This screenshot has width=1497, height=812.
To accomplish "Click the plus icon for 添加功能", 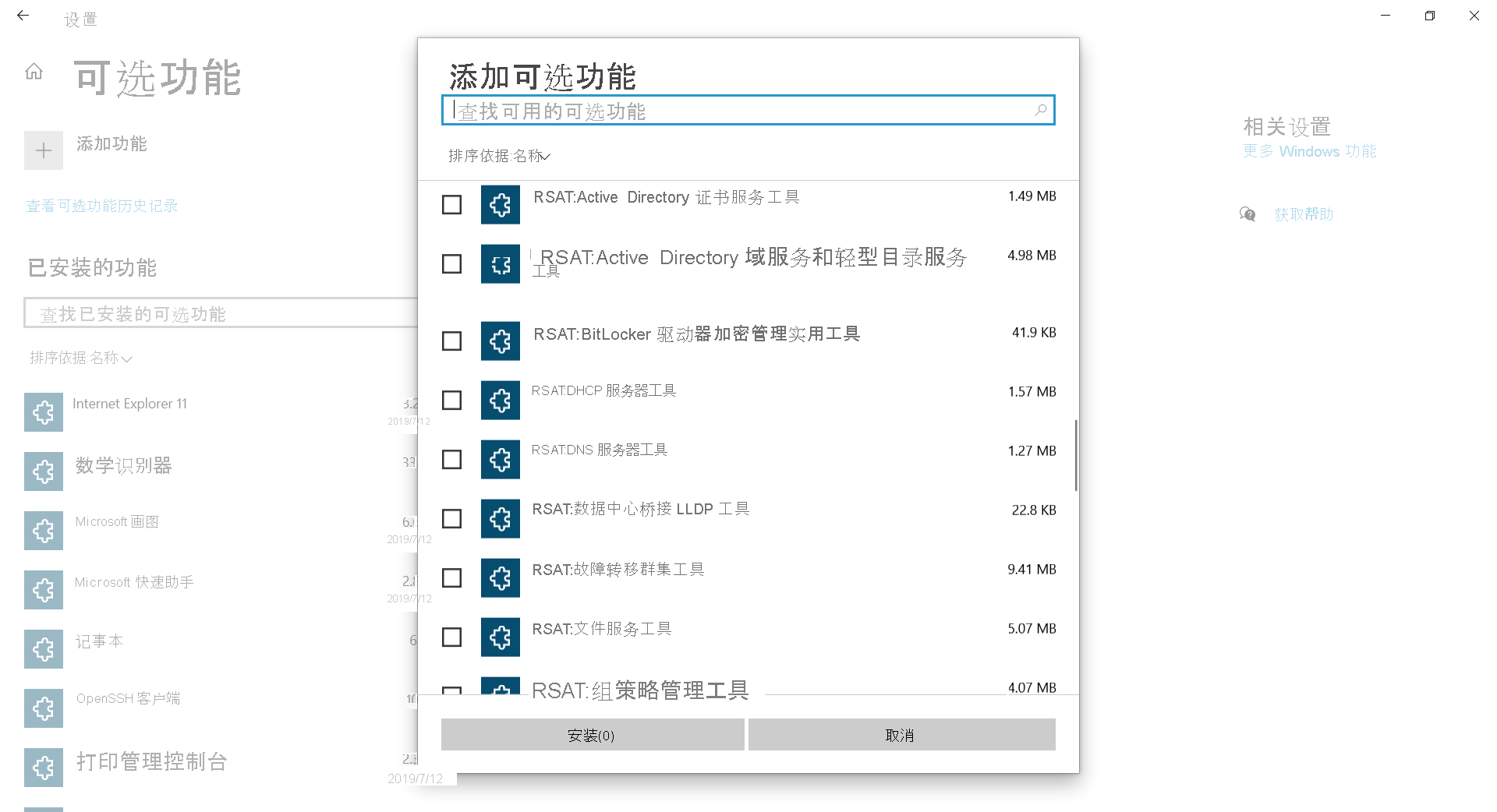I will (44, 150).
